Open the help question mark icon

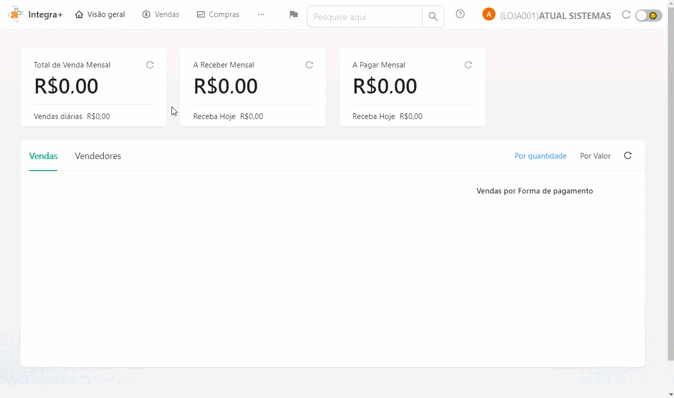point(460,14)
